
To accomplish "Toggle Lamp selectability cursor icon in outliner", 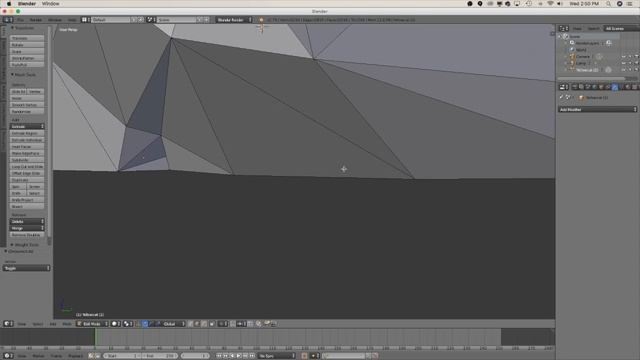I will (x=630, y=63).
